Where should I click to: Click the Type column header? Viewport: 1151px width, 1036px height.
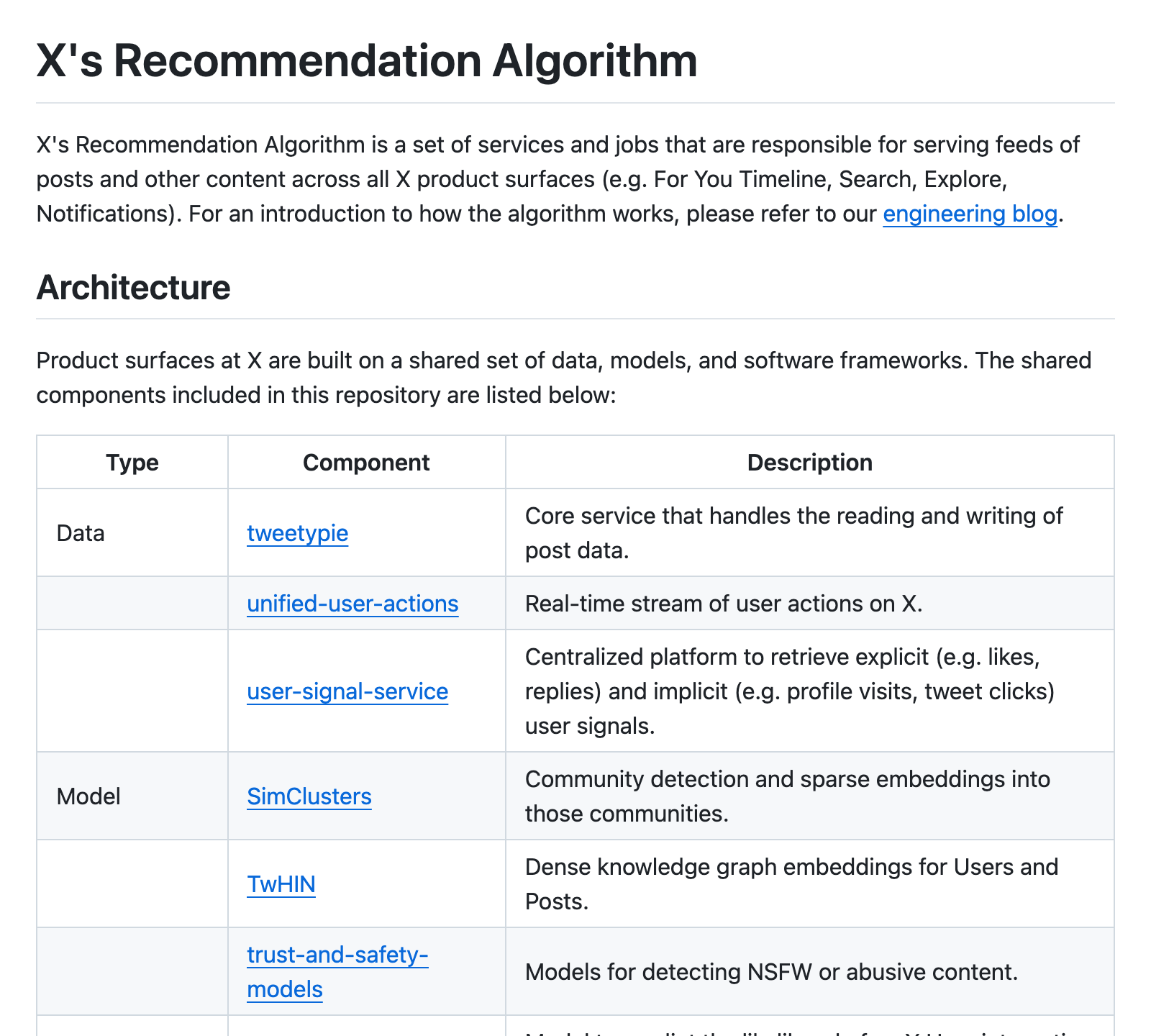pyautogui.click(x=132, y=463)
